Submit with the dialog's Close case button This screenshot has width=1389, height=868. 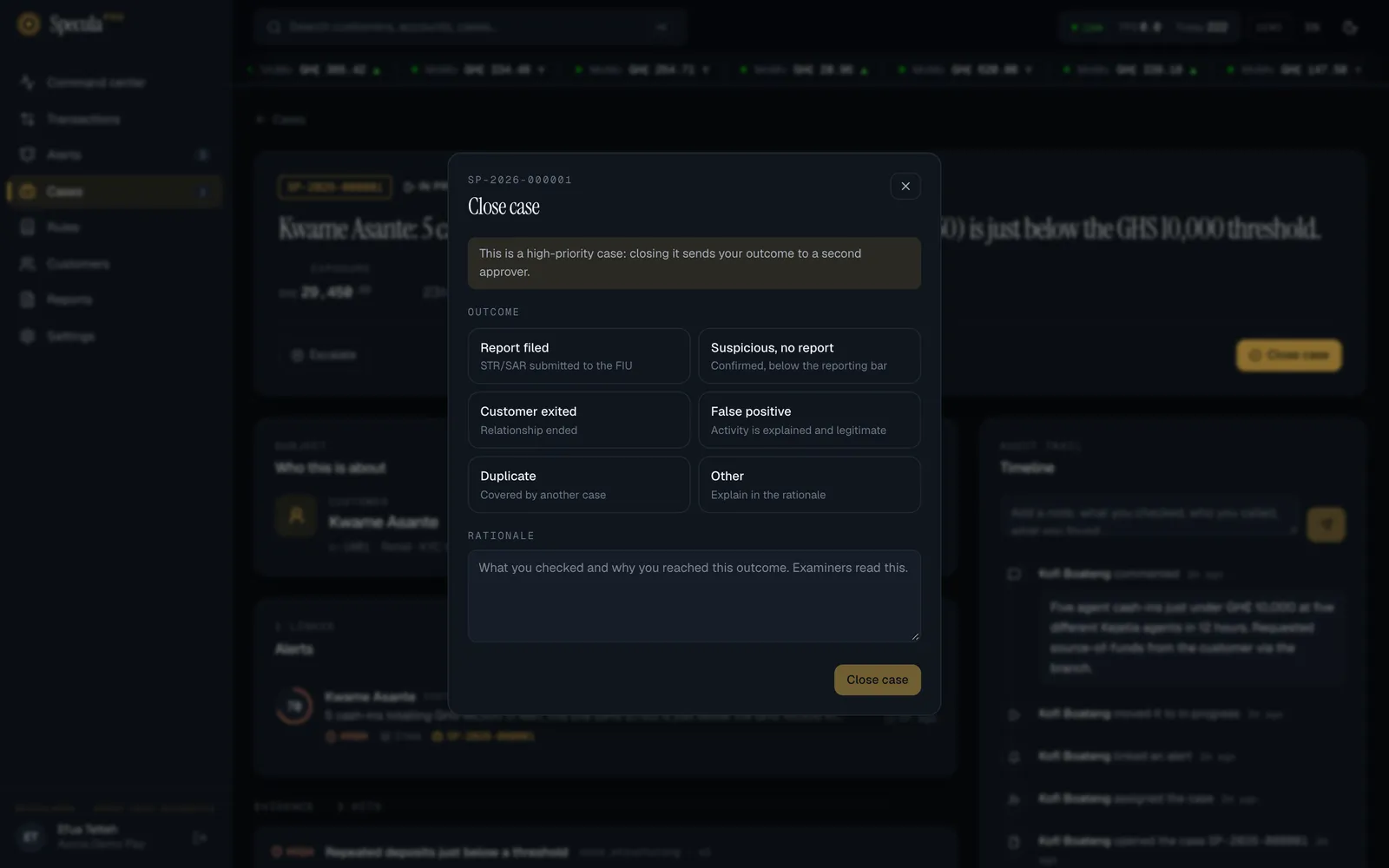[877, 680]
